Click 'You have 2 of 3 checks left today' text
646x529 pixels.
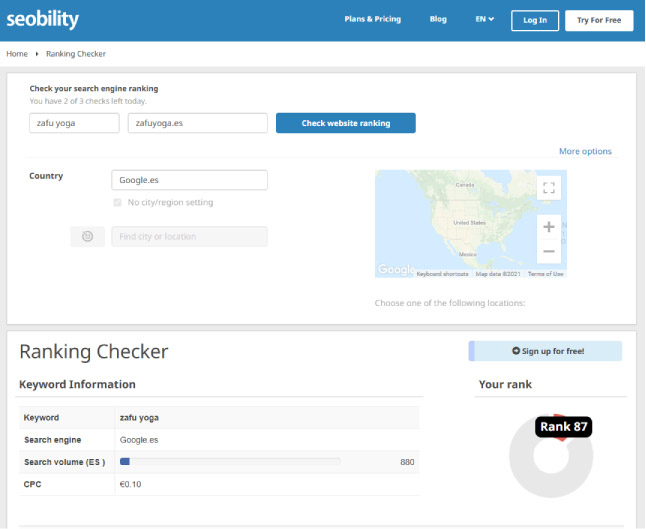[88, 101]
